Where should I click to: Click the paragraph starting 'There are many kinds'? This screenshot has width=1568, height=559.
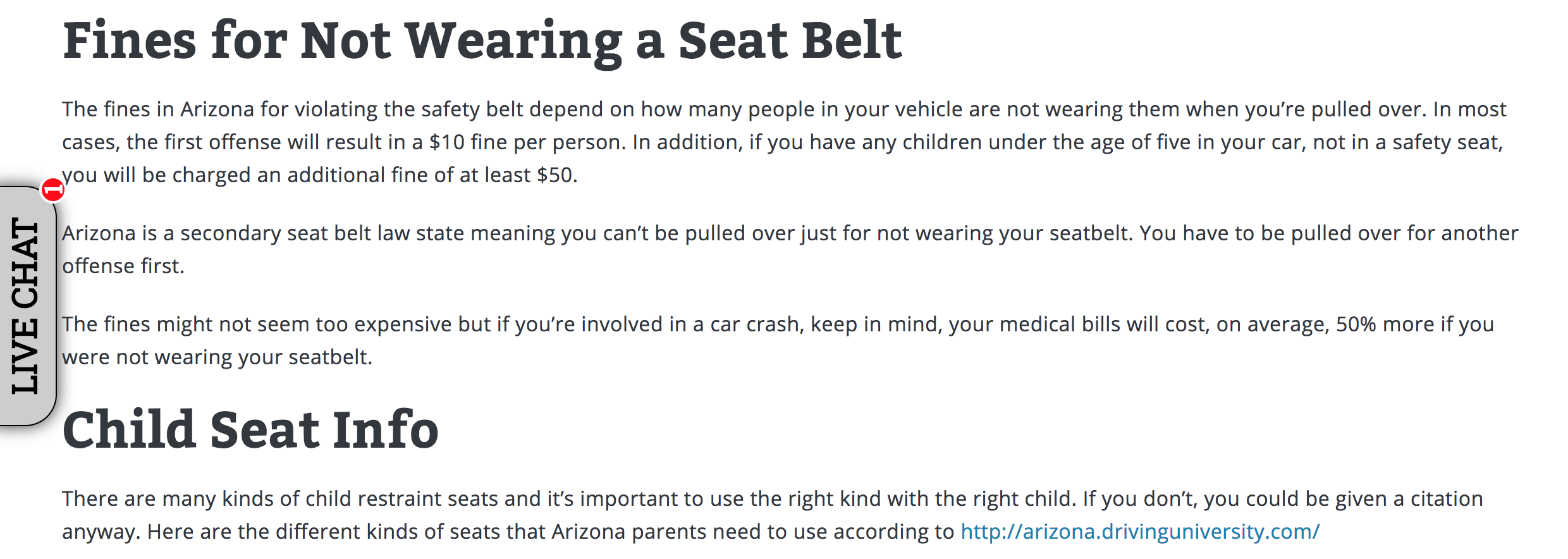tap(772, 515)
